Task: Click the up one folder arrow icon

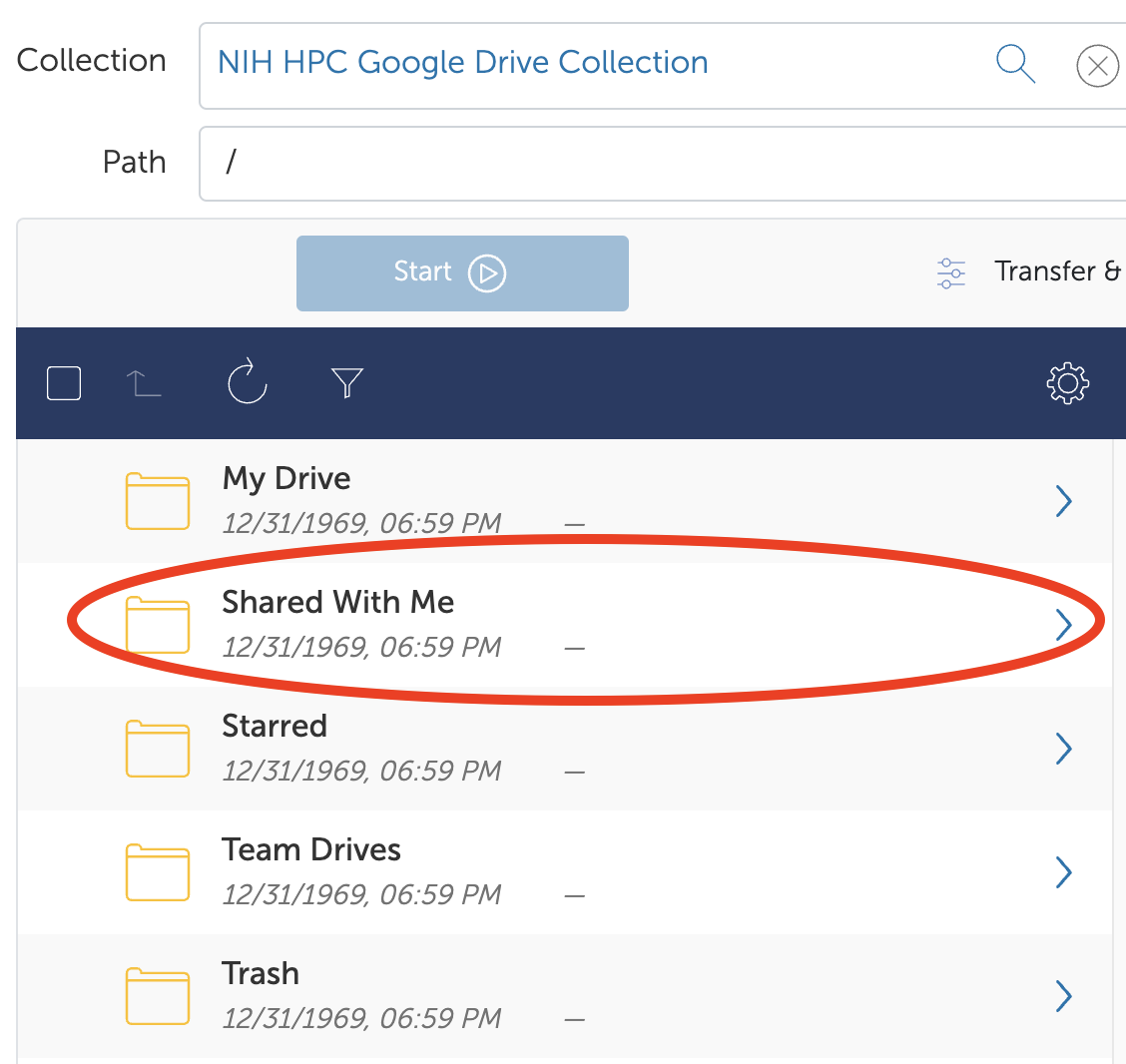Action: pos(144,383)
